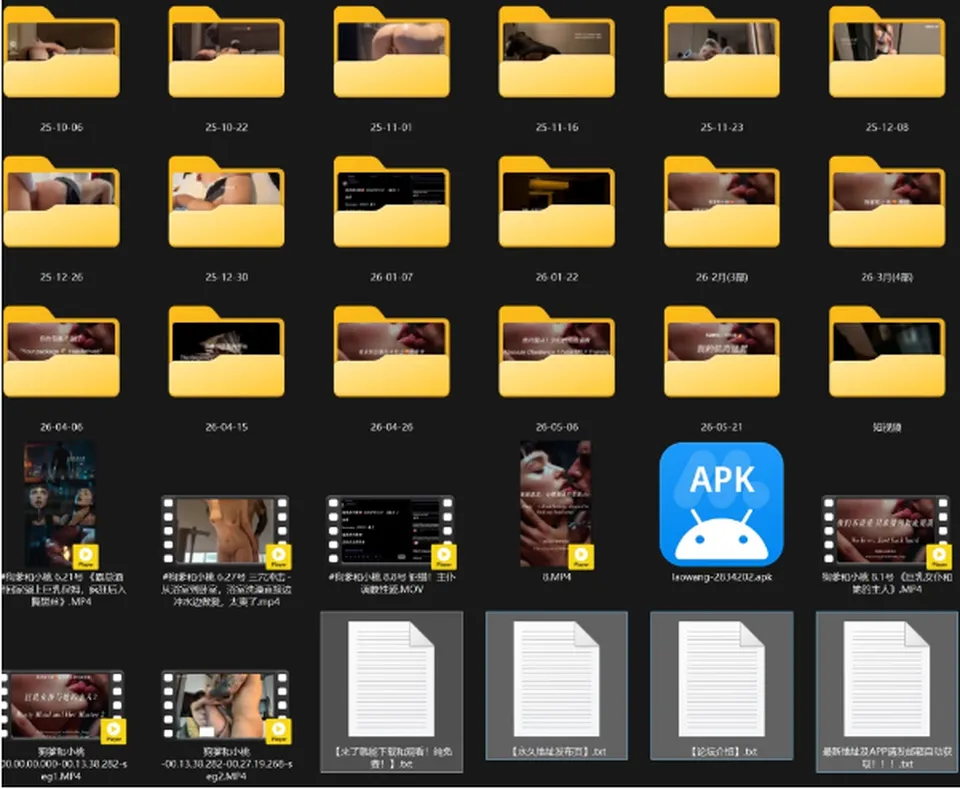960x789 pixels.
Task: Select the 26-05-21 folder icon
Action: [722, 352]
